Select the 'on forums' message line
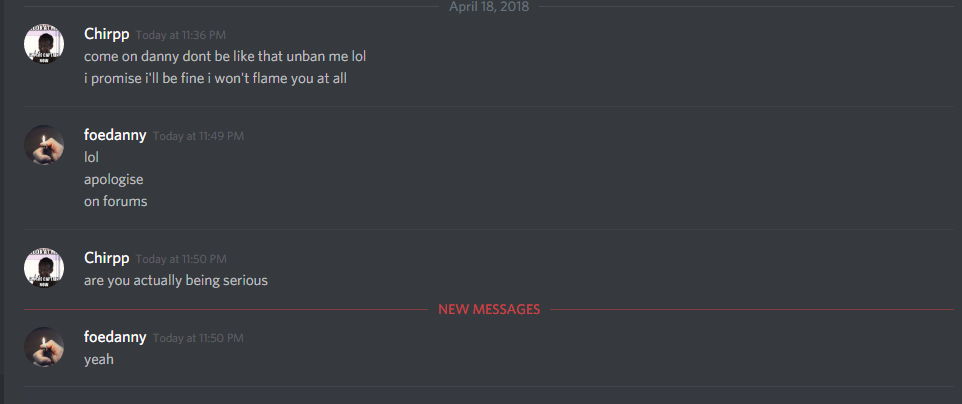The height and width of the screenshot is (404, 962). [115, 201]
